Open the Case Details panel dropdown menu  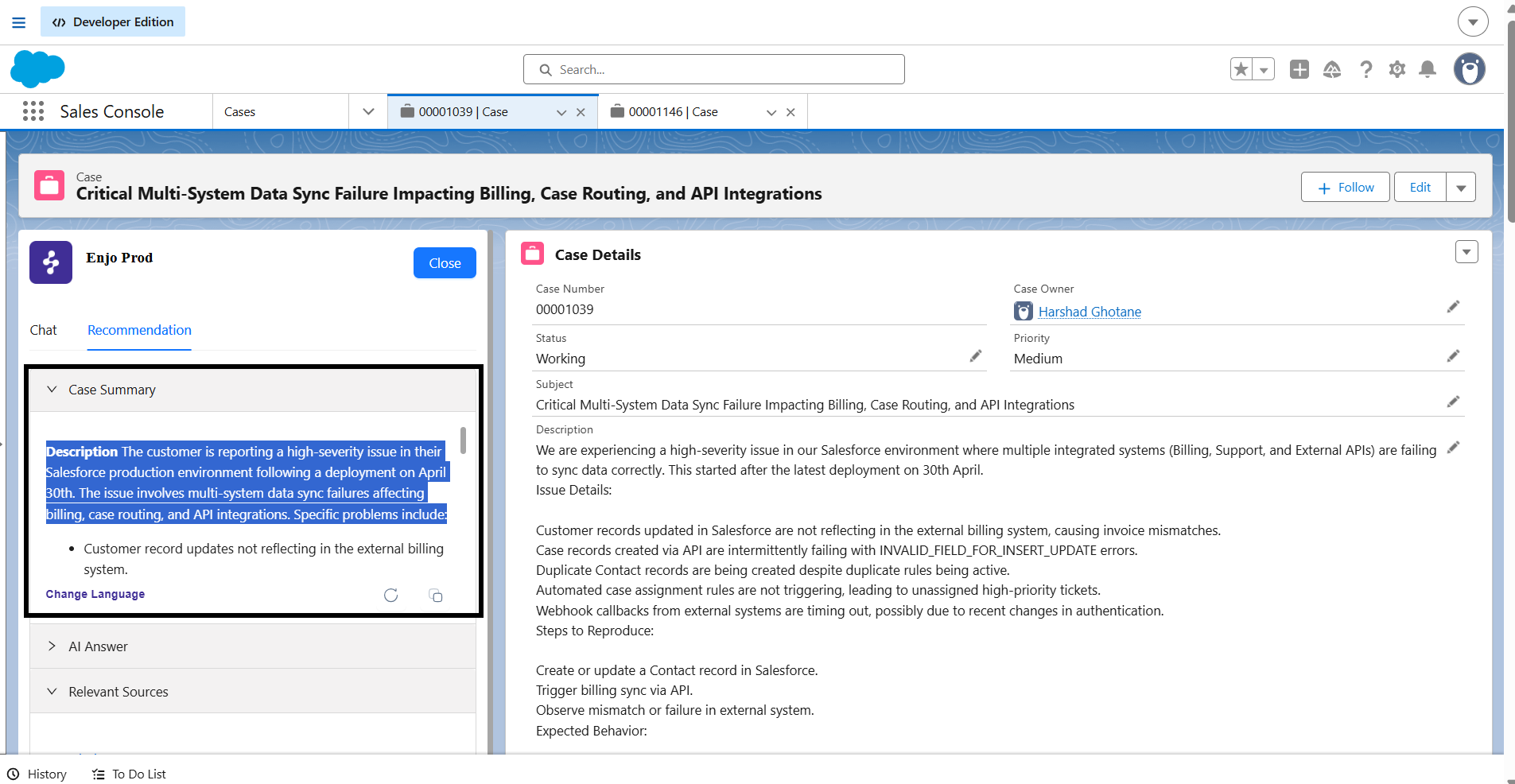coord(1466,252)
